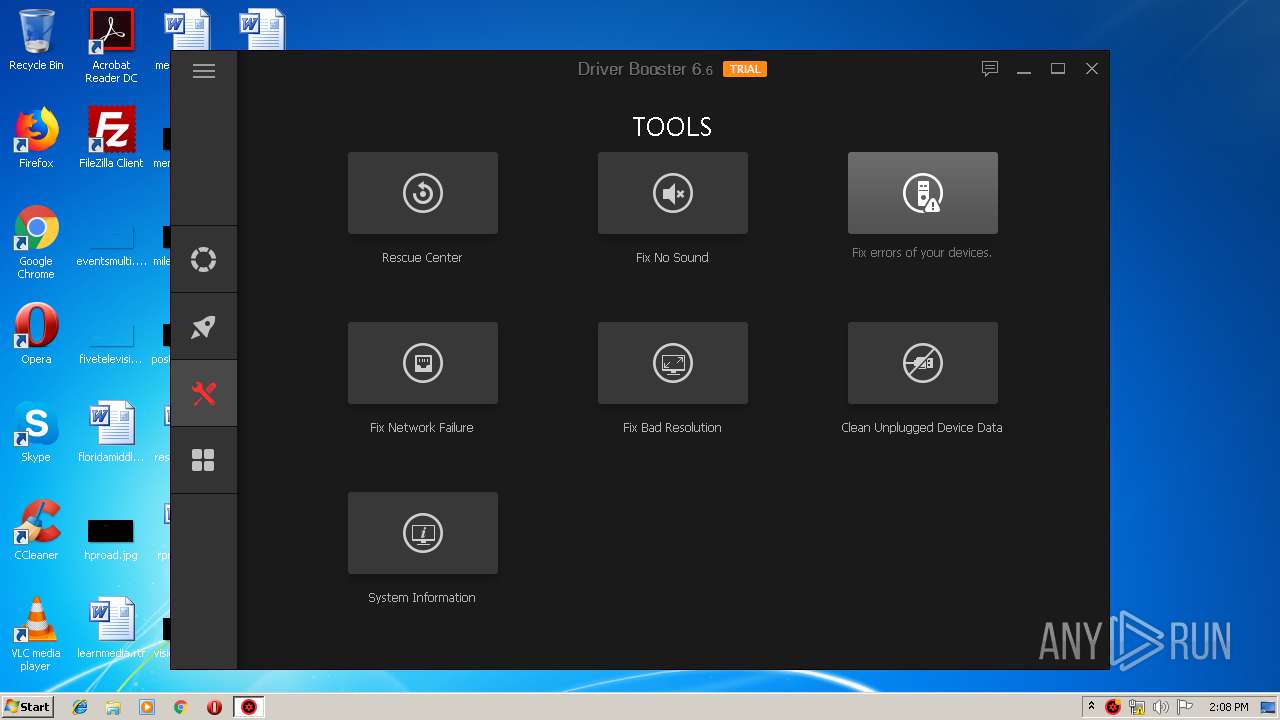Launch the Fix Network Failure tool

click(423, 363)
